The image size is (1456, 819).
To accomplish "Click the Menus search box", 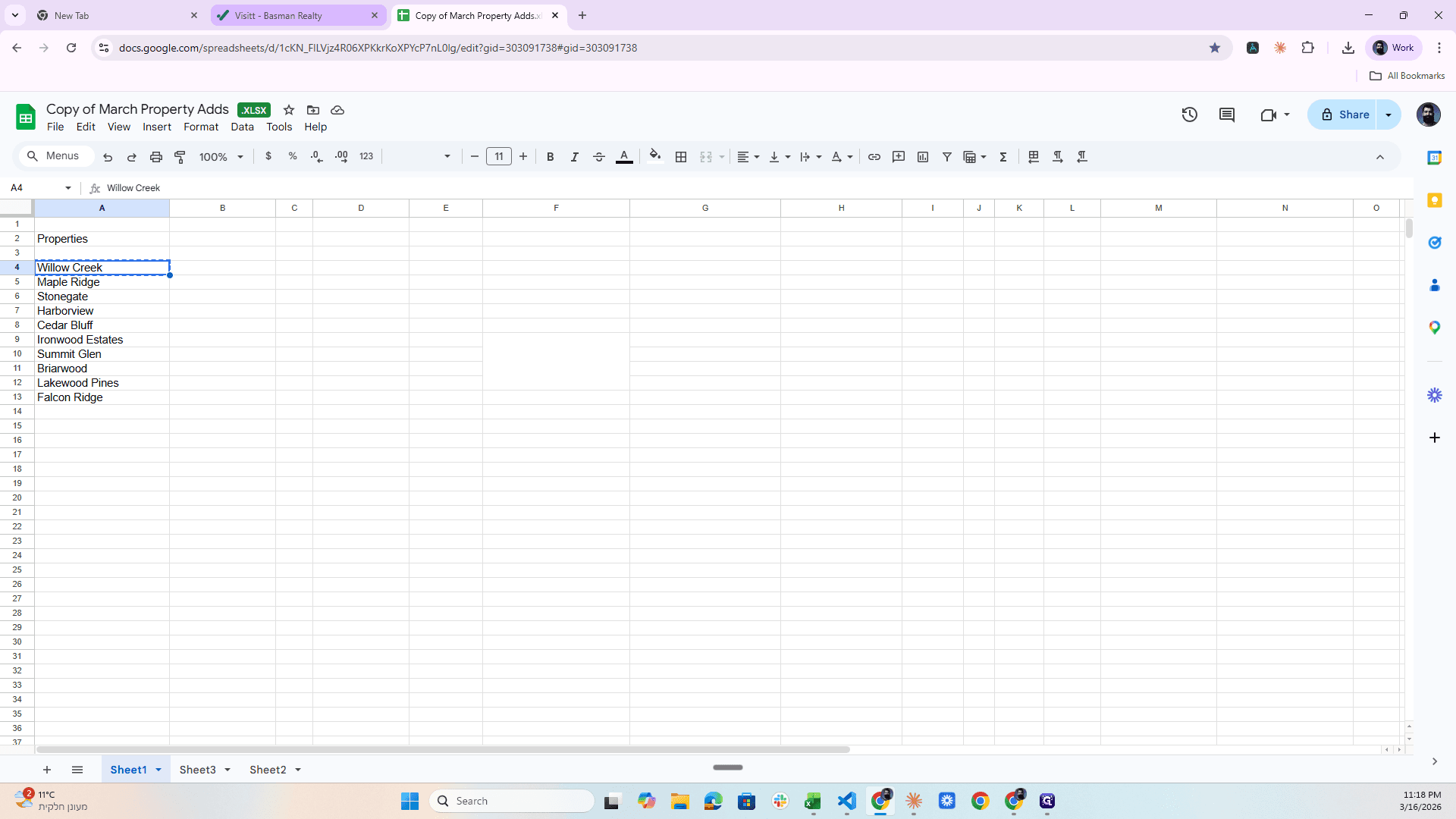I will coord(58,156).
